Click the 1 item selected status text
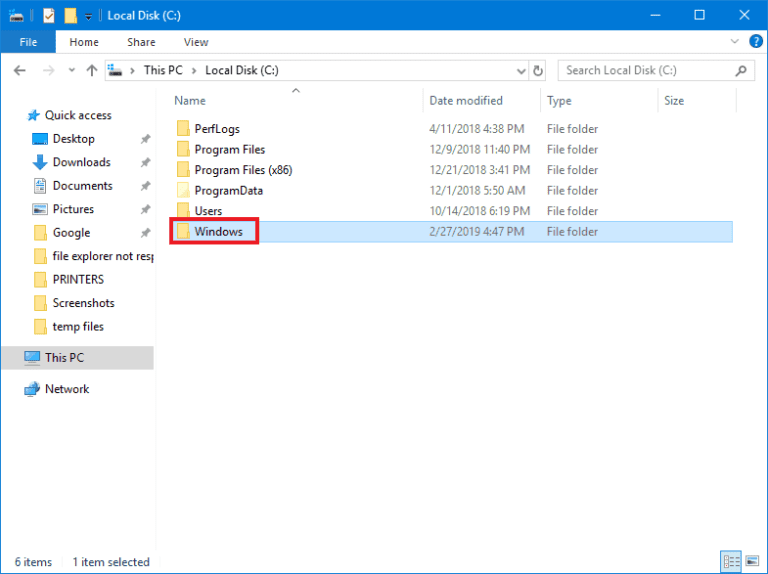The width and height of the screenshot is (768, 574). 111,562
